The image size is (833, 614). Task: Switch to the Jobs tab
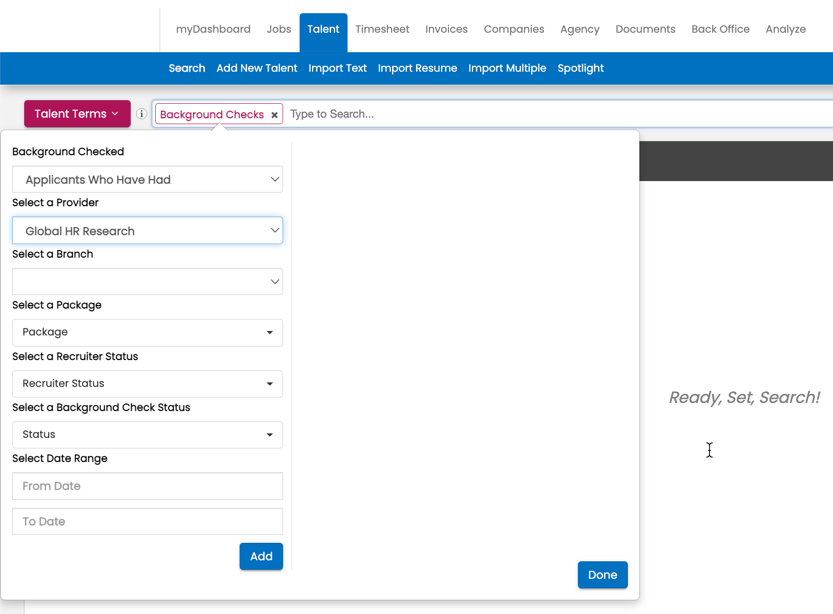point(279,29)
